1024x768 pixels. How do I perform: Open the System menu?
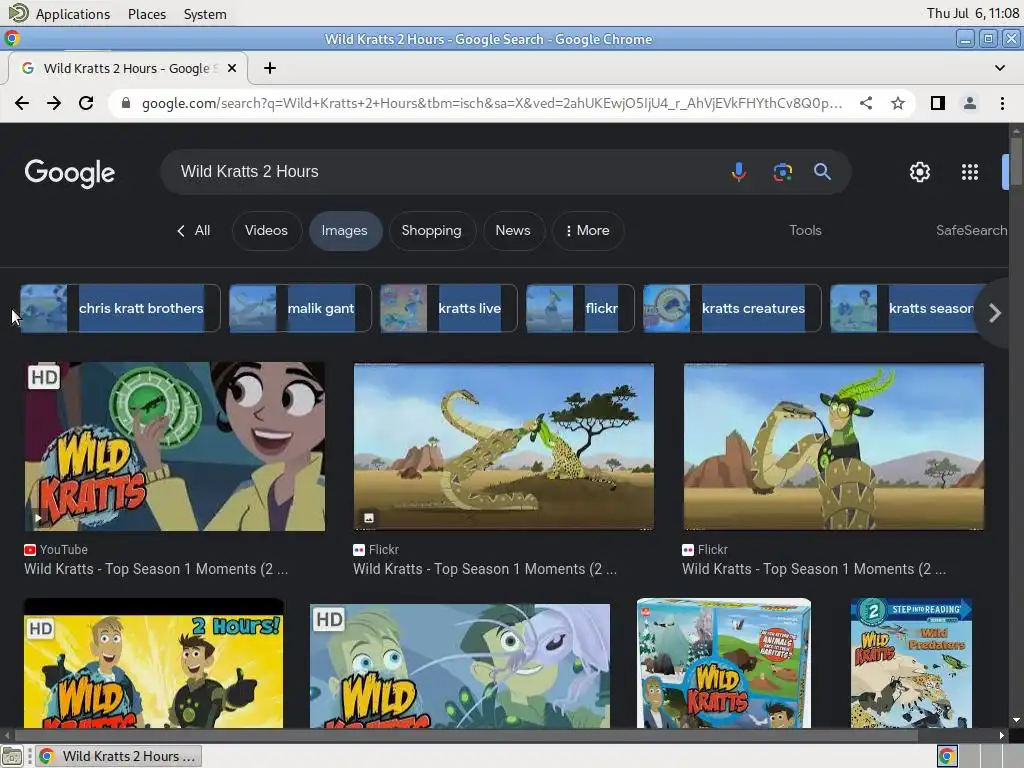pos(205,14)
